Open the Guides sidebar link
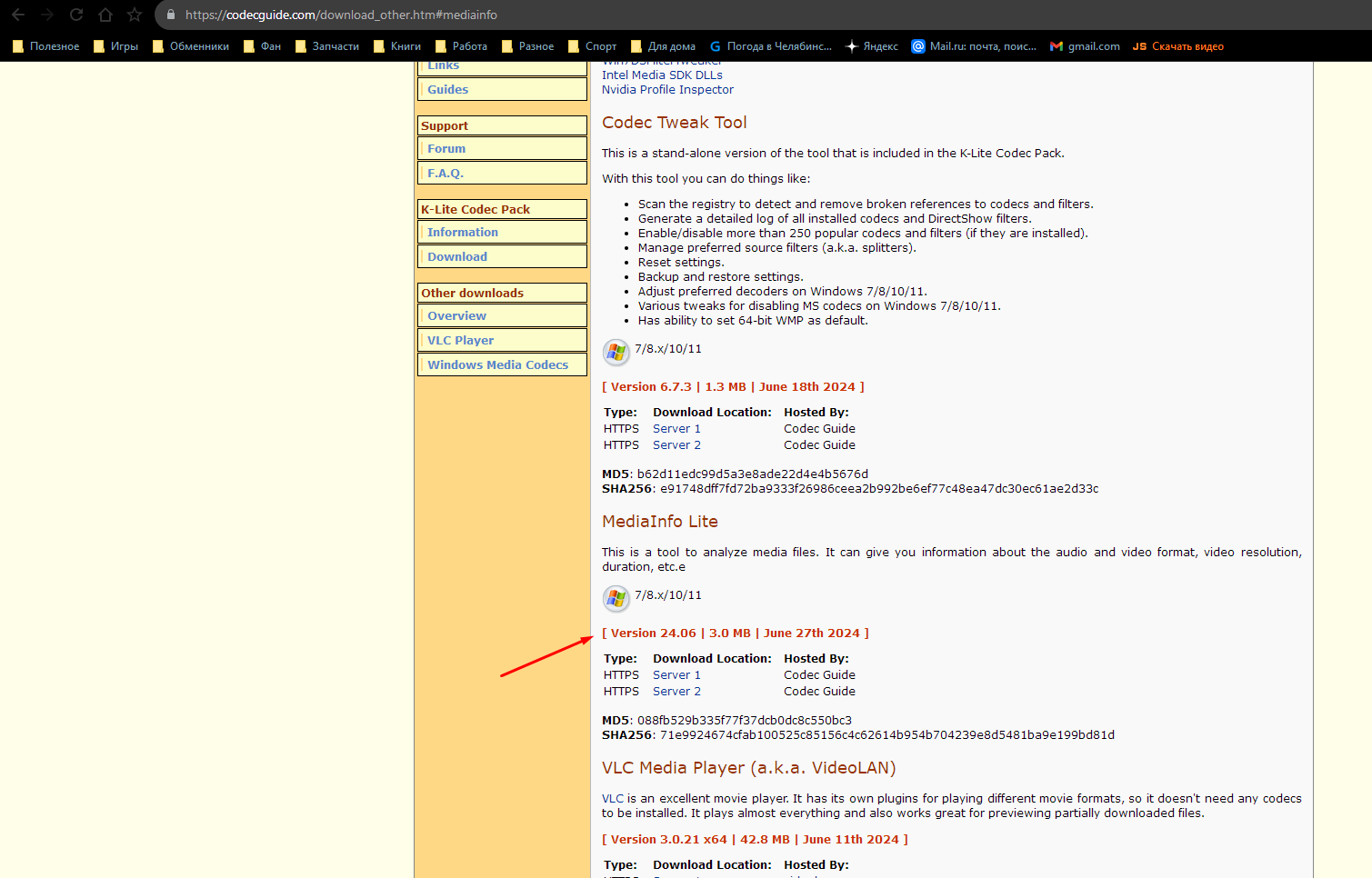 tap(447, 89)
